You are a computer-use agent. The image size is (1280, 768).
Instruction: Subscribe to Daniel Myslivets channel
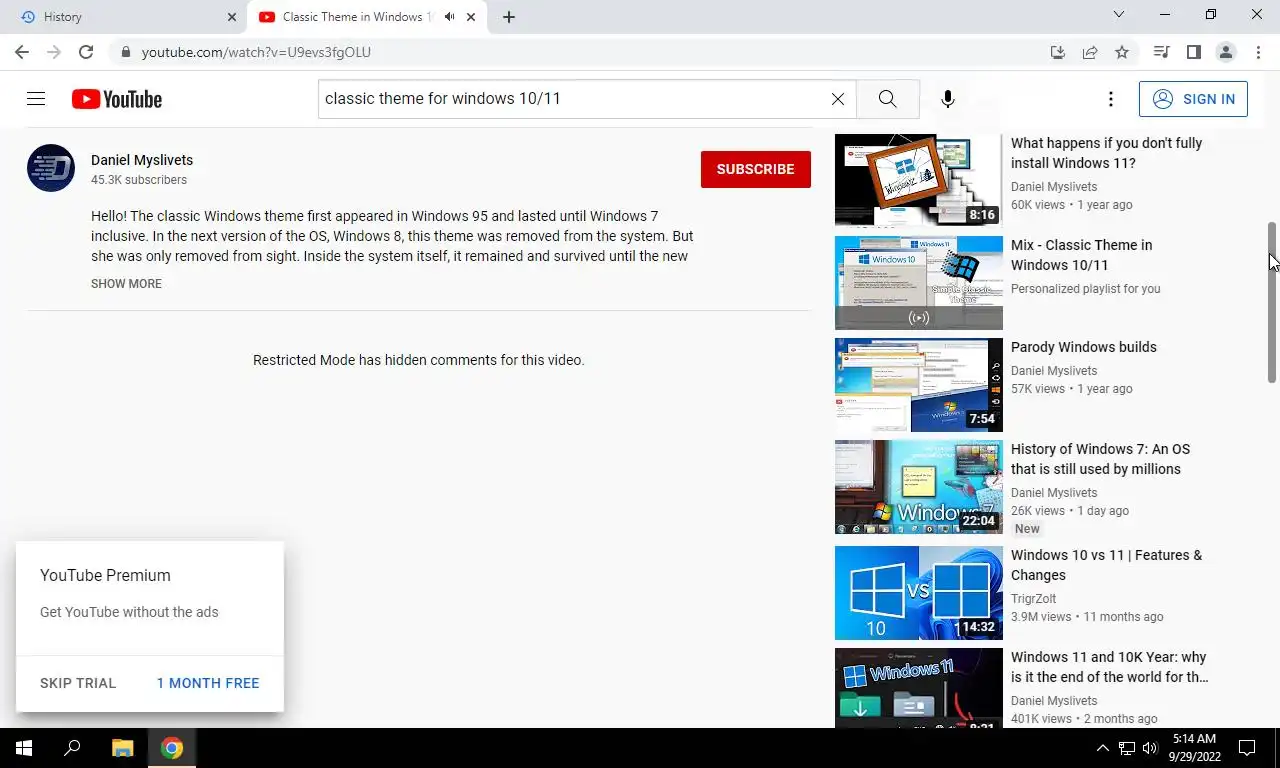(x=756, y=169)
